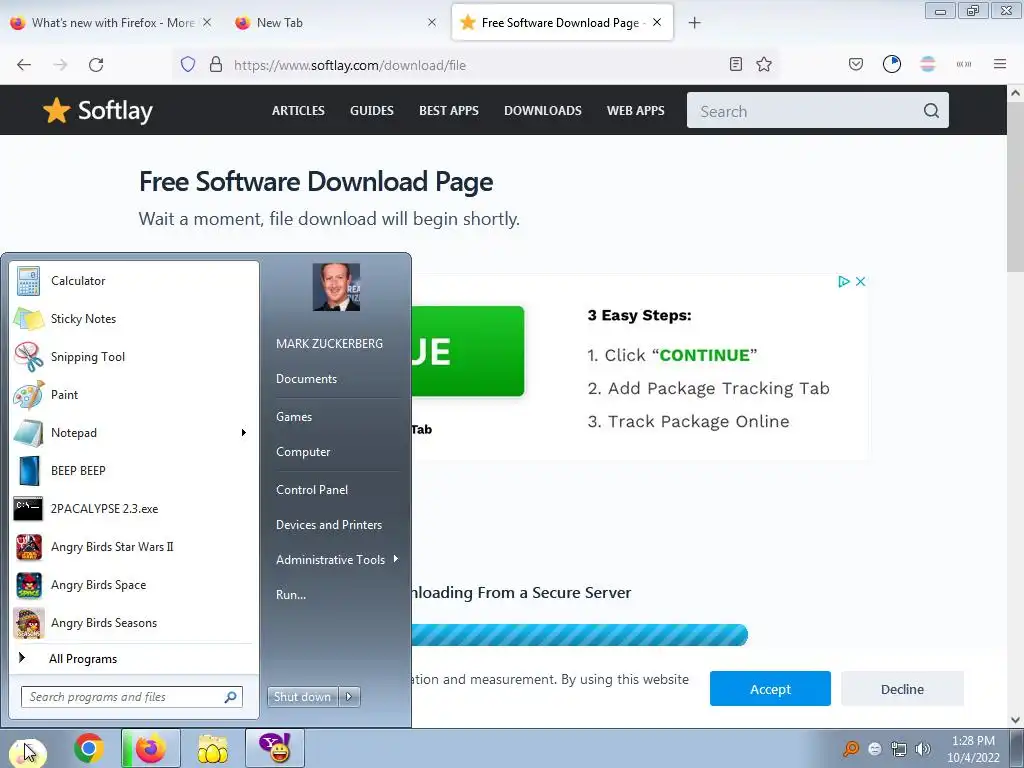This screenshot has height=768, width=1024.
Task: Open Google Chrome from the taskbar
Action: [x=88, y=748]
